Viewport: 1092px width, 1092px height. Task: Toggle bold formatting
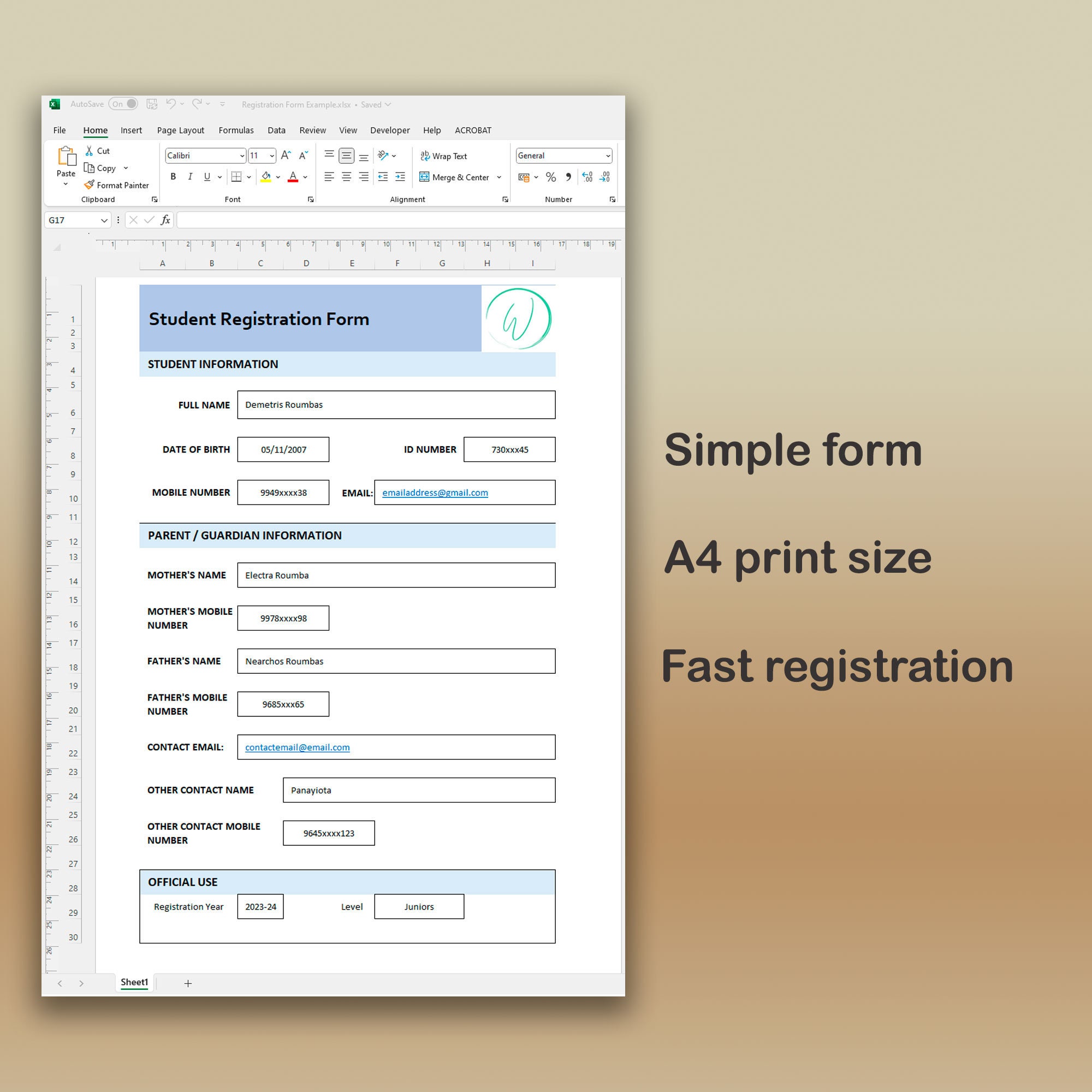pyautogui.click(x=173, y=176)
